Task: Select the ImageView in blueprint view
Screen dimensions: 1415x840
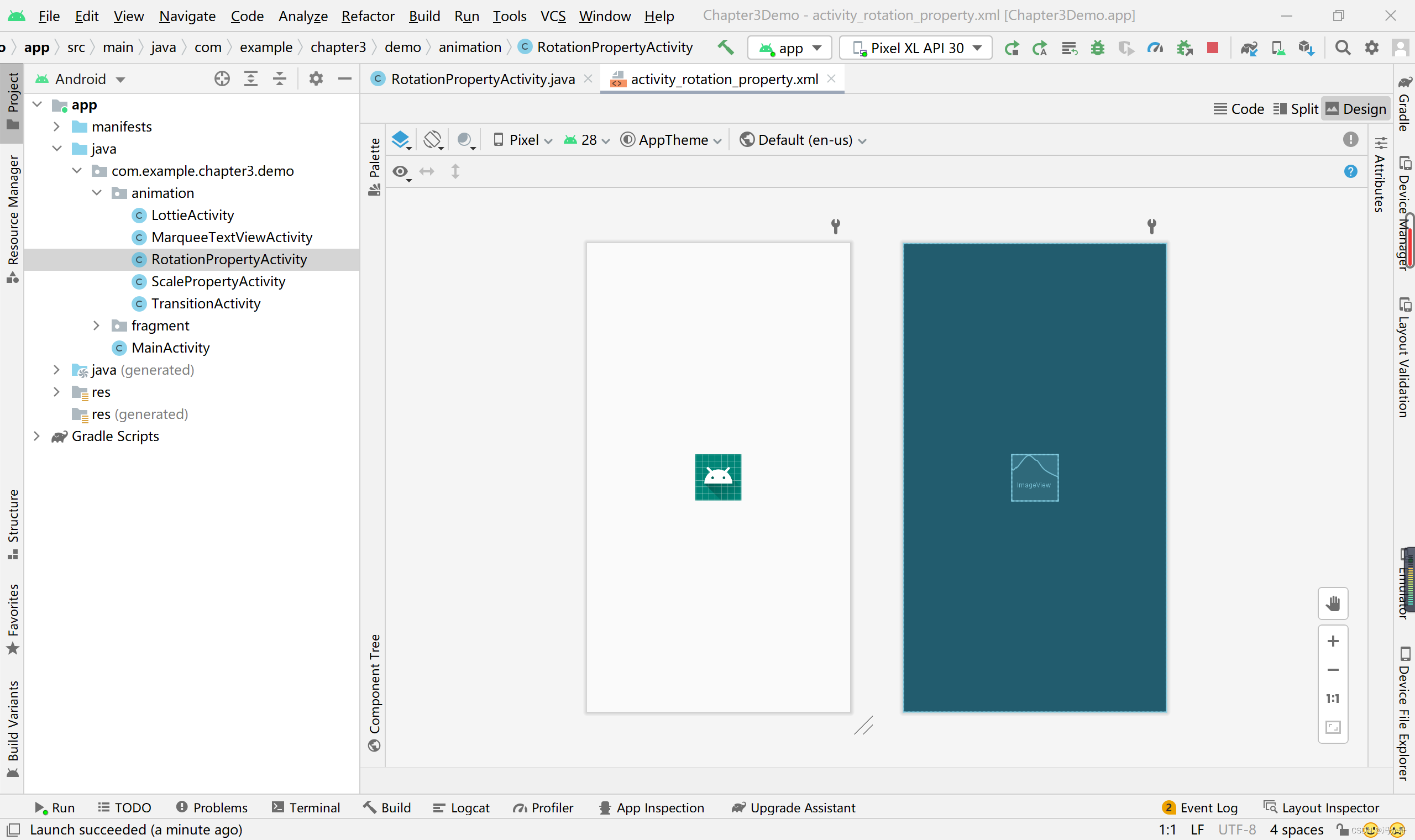Action: (1034, 477)
